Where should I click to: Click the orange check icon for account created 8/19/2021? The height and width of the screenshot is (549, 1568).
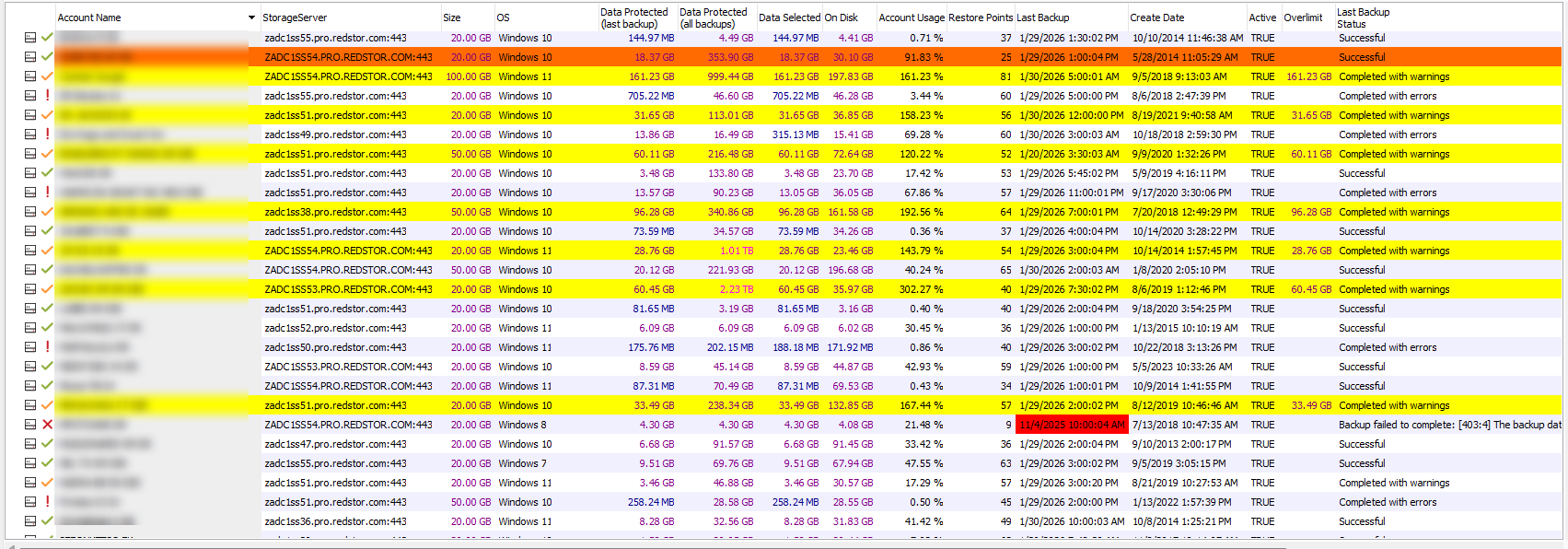click(47, 115)
